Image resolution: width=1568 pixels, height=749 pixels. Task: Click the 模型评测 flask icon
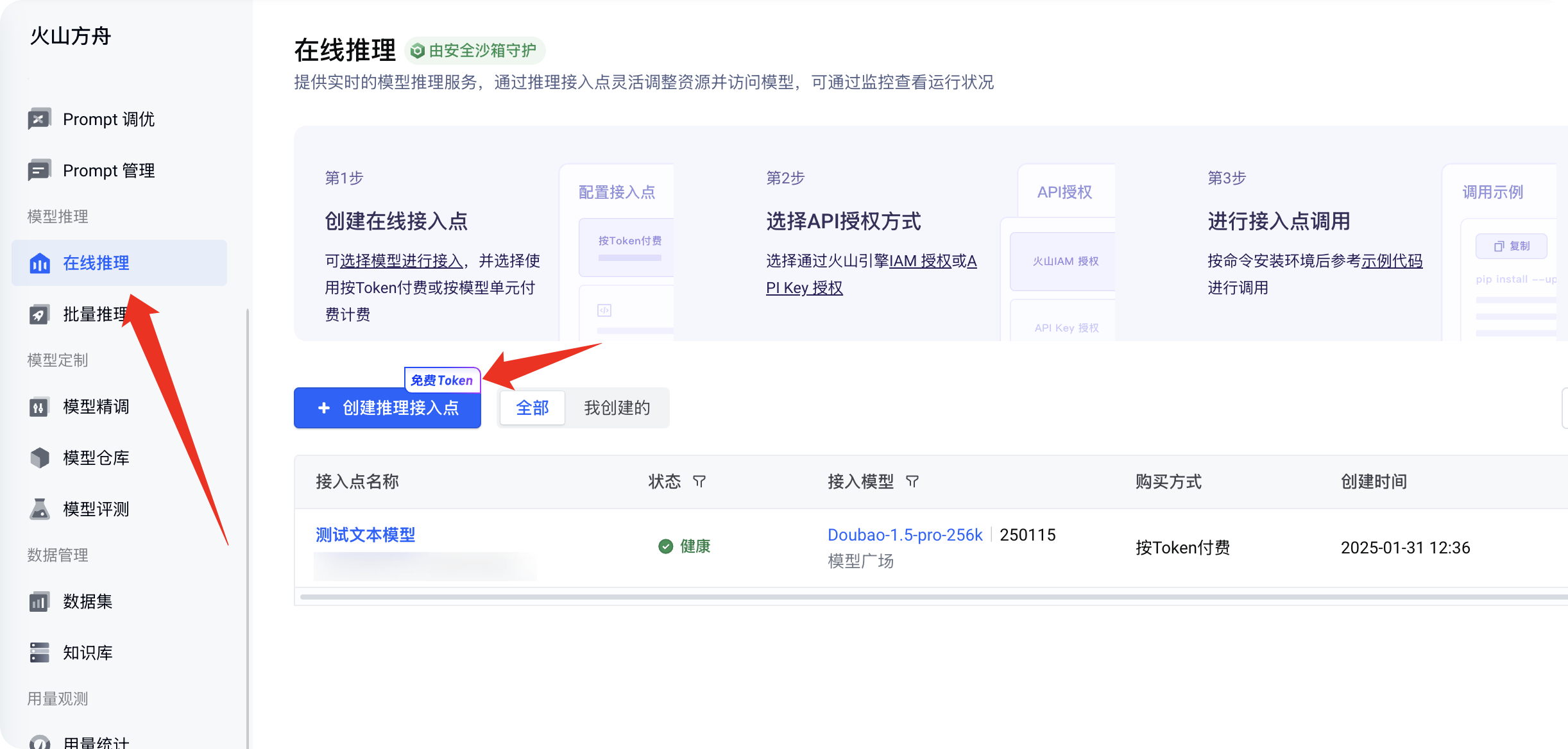click(x=39, y=509)
